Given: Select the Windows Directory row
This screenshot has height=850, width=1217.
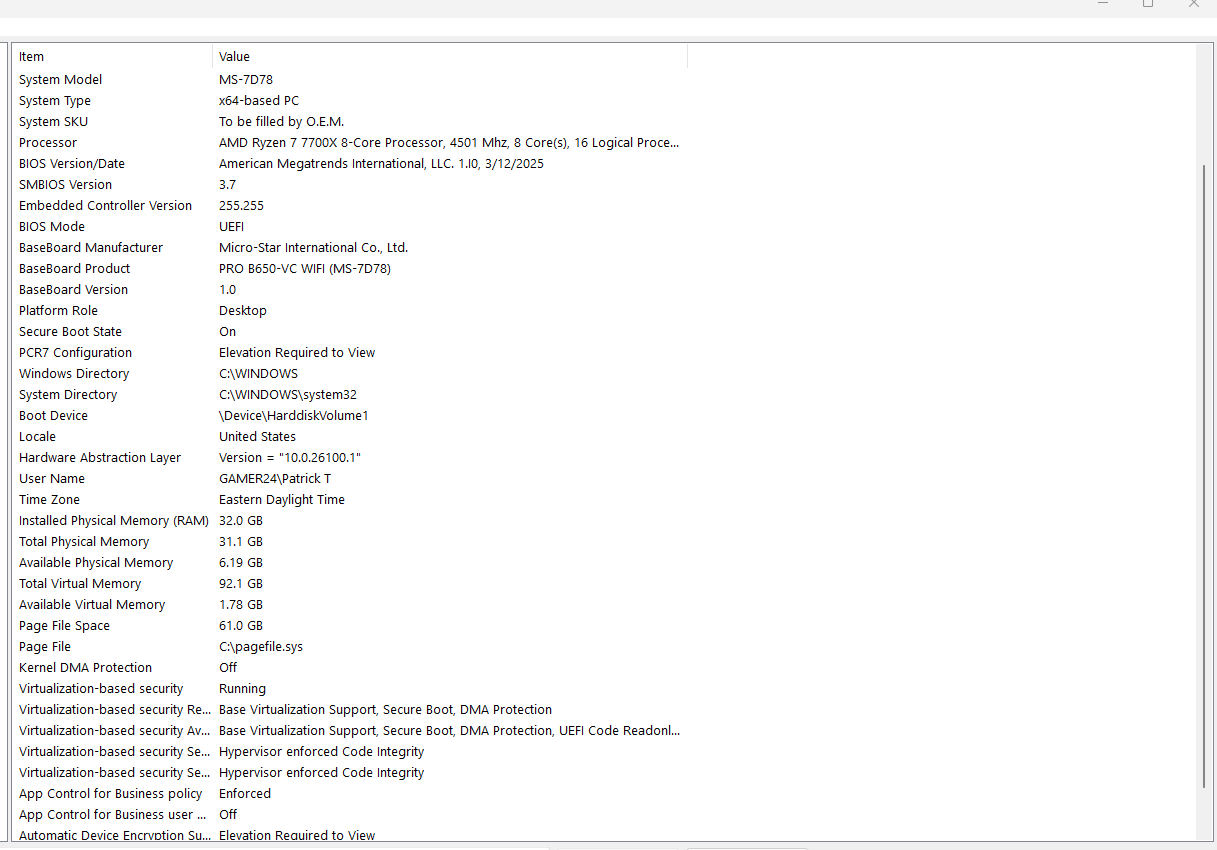Looking at the screenshot, I should tap(350, 374).
